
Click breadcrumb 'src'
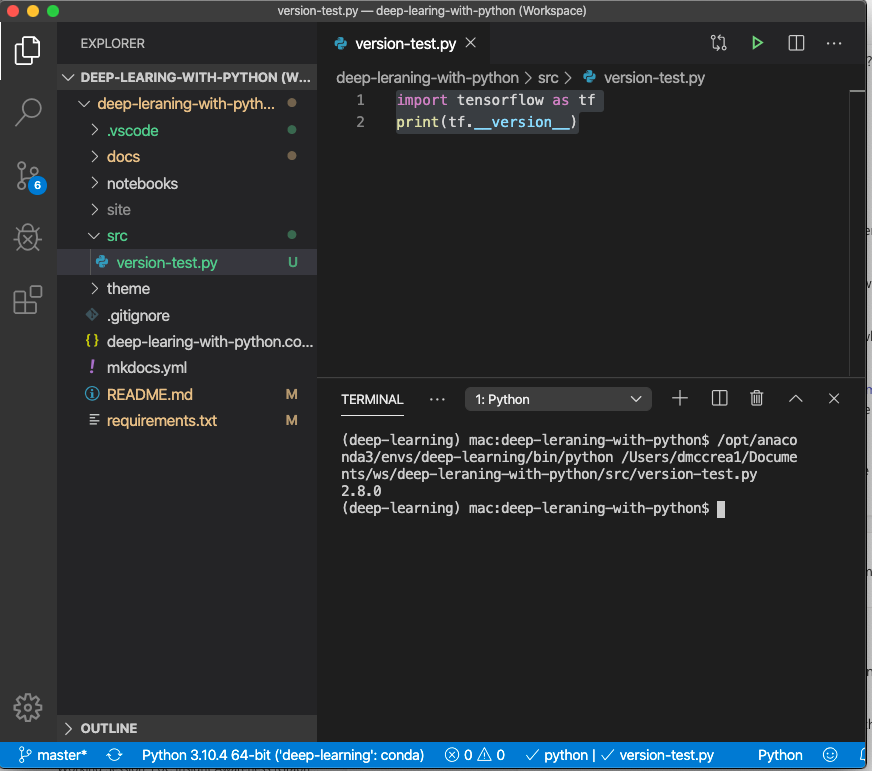click(548, 77)
